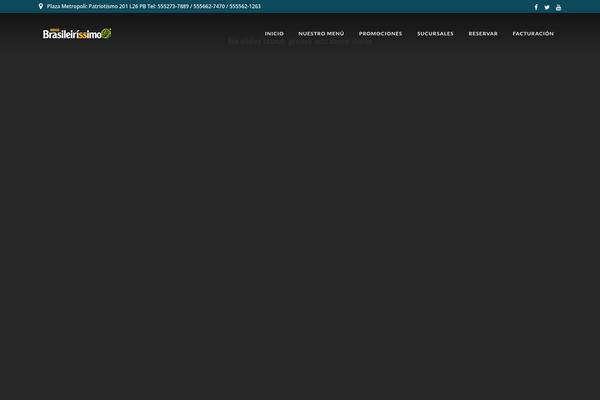The height and width of the screenshot is (400, 600).
Task: View the Promociones page
Action: [x=380, y=34]
